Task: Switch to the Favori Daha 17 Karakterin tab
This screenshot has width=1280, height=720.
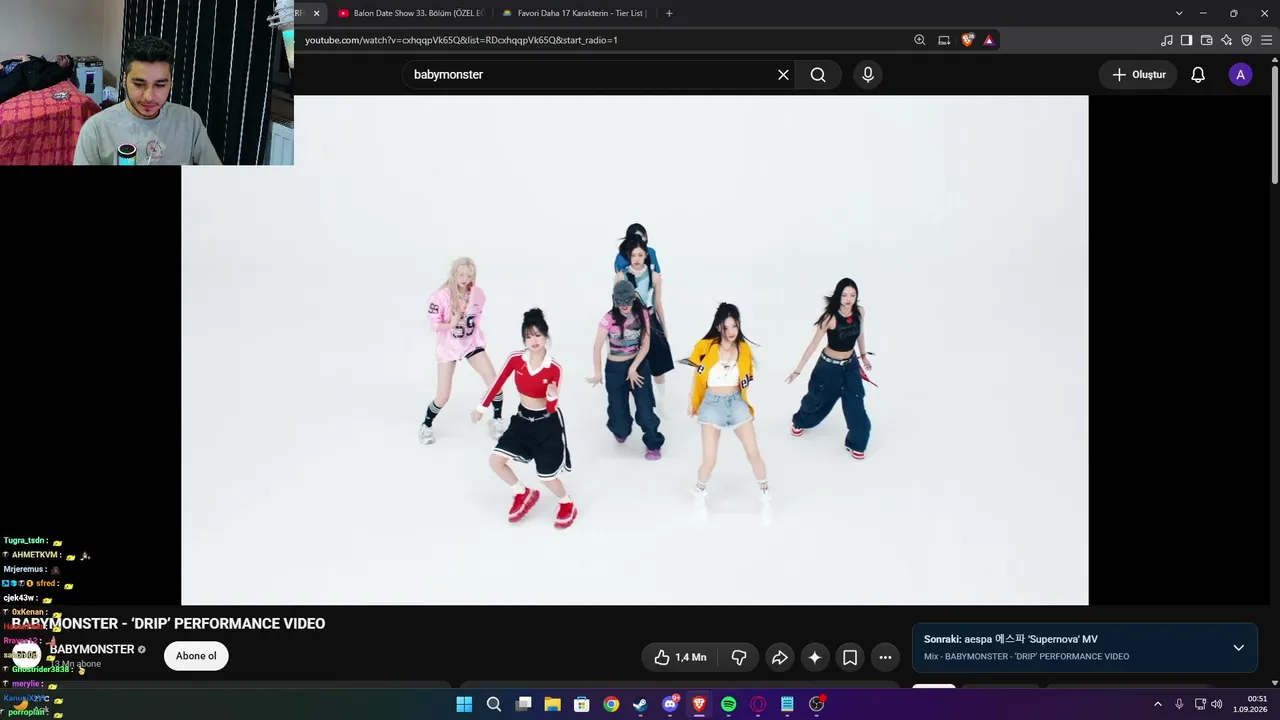Action: point(575,13)
